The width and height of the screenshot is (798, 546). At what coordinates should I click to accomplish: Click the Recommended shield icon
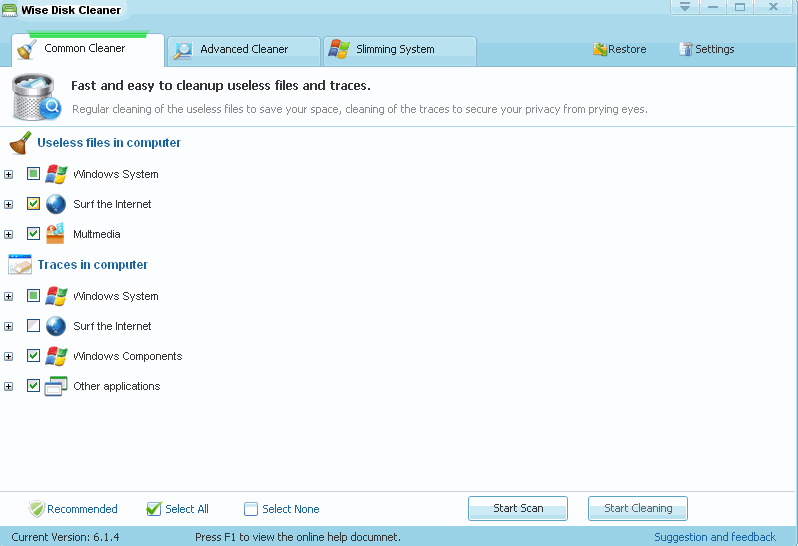point(37,509)
